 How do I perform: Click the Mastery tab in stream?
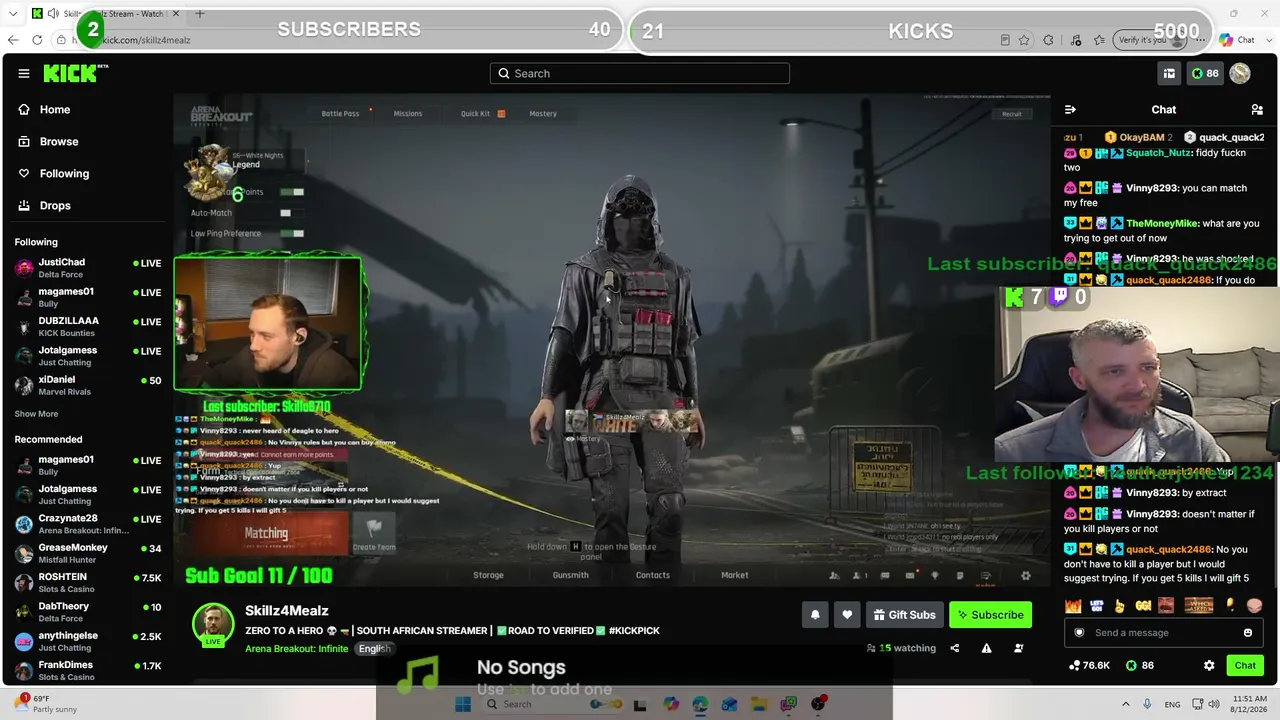pos(543,113)
